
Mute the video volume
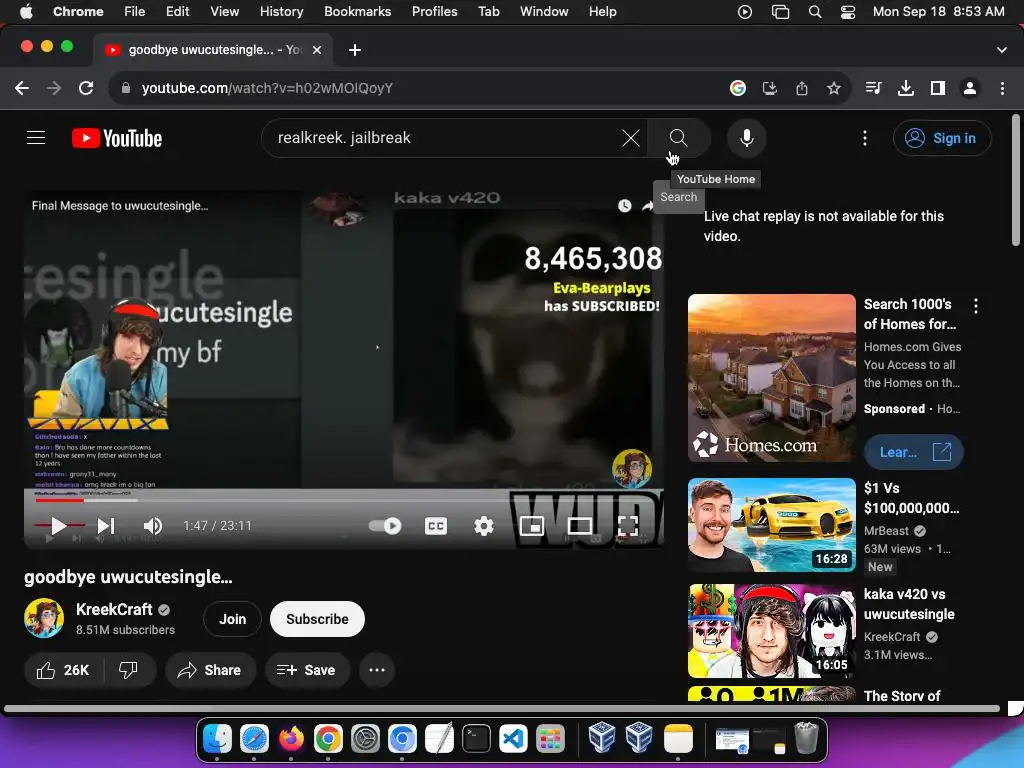coord(153,526)
